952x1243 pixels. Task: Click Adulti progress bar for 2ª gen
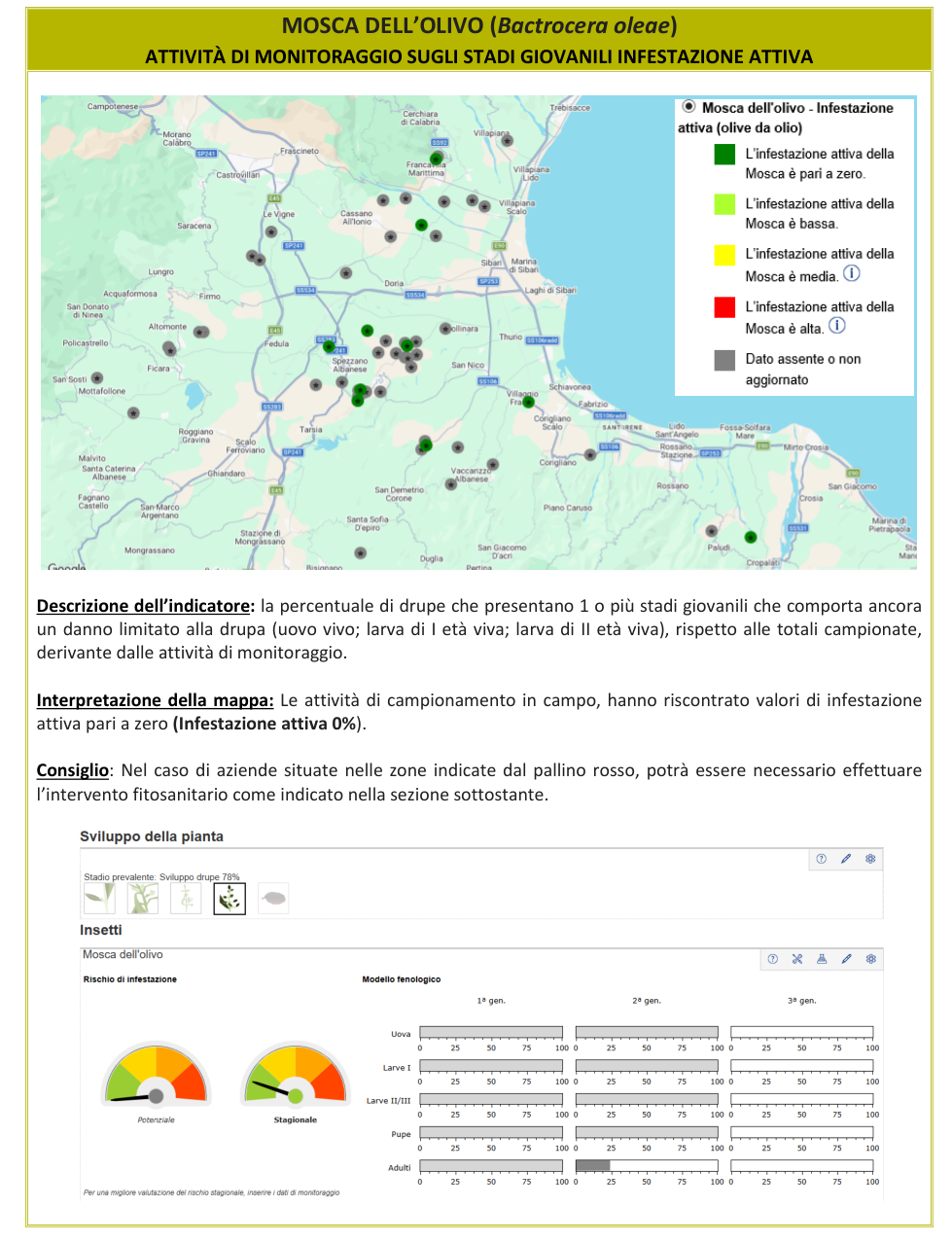tap(647, 1165)
